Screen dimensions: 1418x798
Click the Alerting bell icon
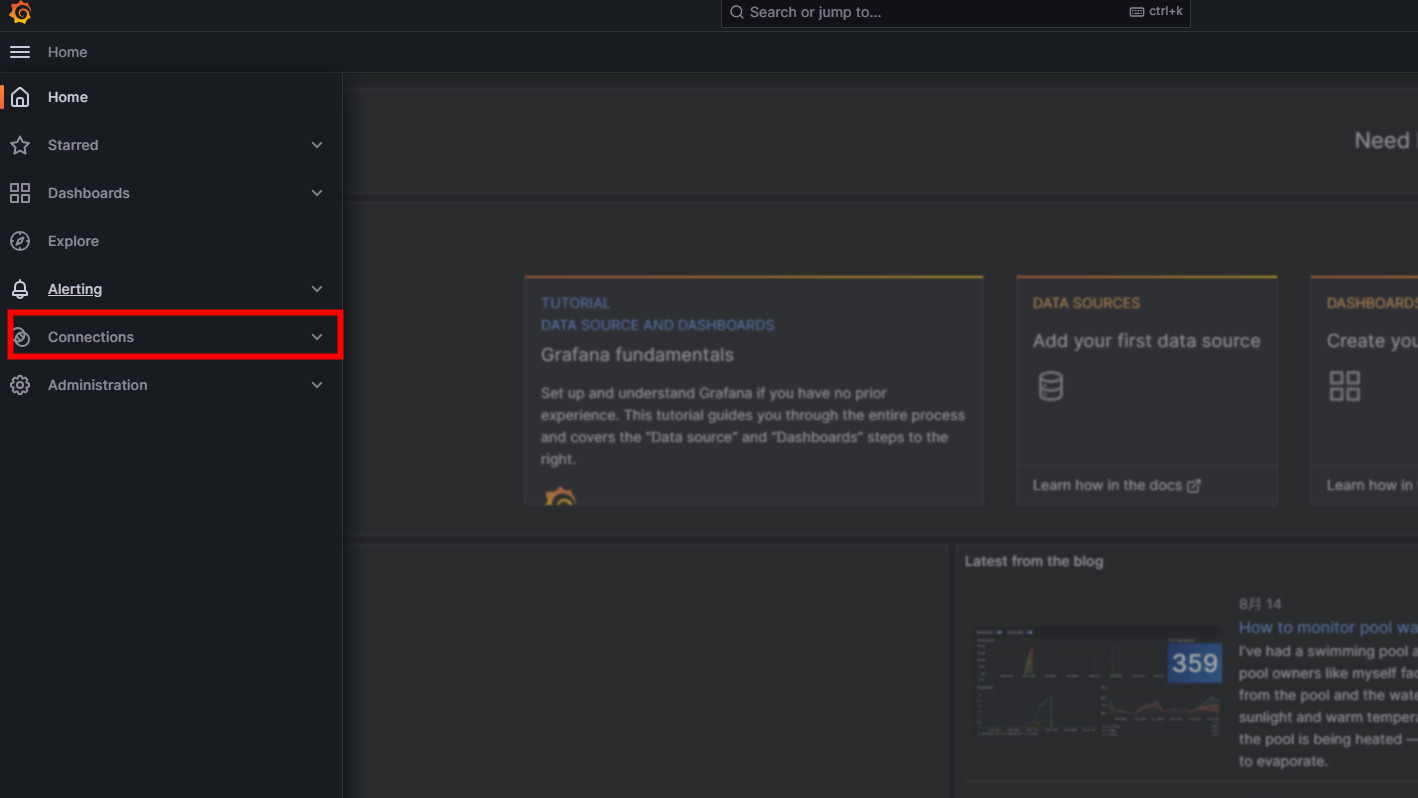(x=20, y=289)
